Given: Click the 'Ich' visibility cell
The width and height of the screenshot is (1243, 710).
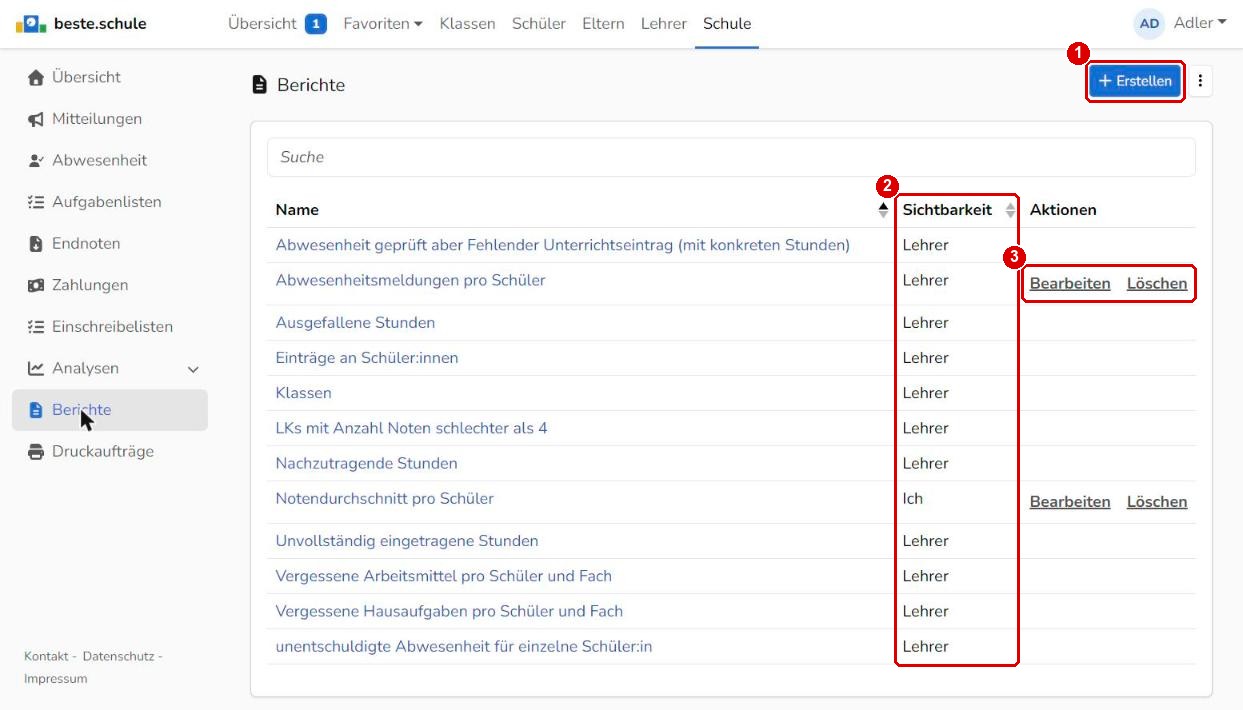Looking at the screenshot, I should [x=913, y=498].
